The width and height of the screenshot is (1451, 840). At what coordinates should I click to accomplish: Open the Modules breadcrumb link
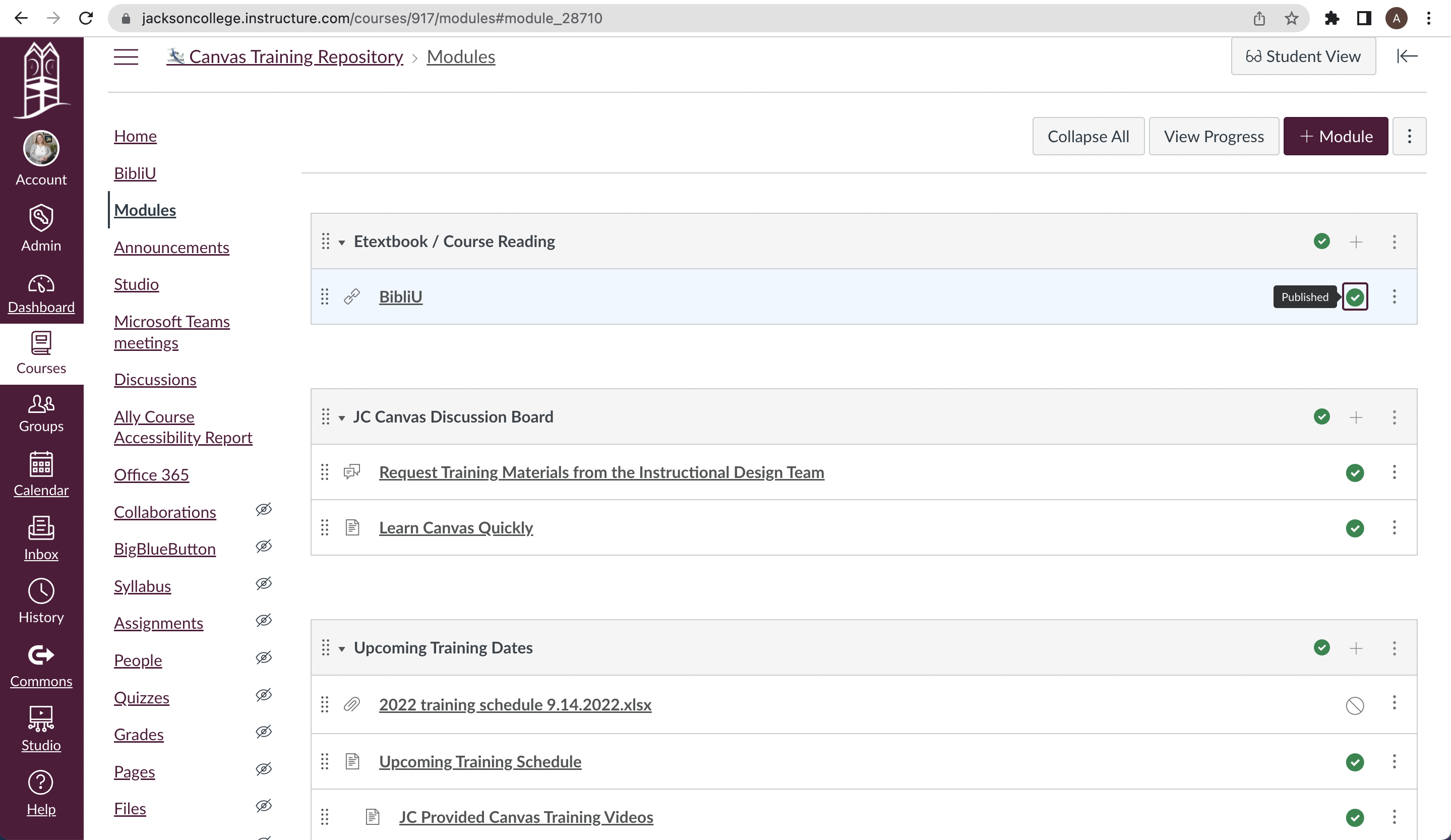tap(461, 56)
